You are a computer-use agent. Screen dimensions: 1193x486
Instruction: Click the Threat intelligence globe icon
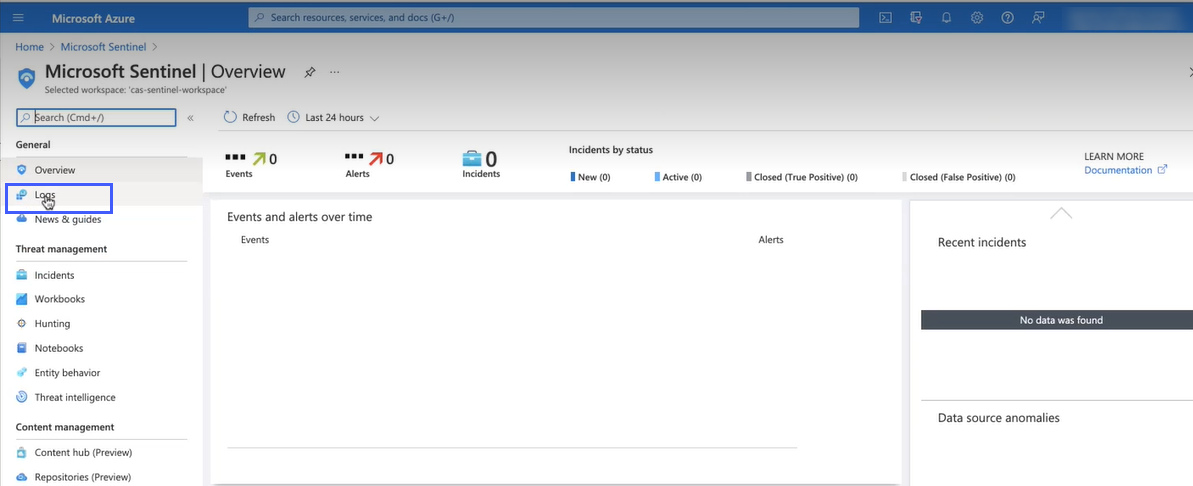click(21, 397)
